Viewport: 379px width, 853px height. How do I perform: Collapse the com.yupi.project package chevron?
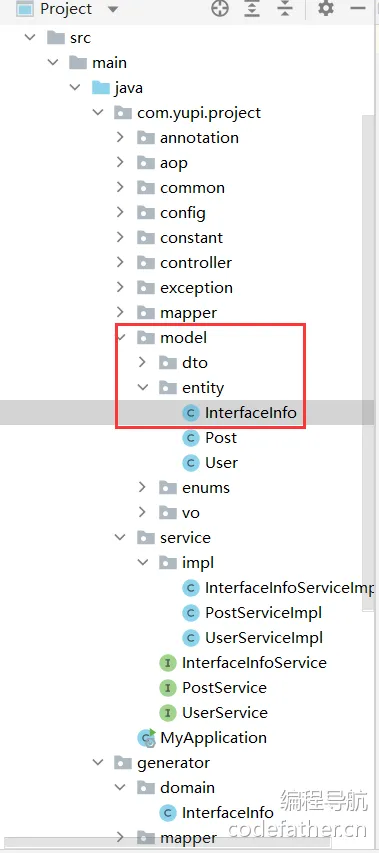click(x=98, y=113)
